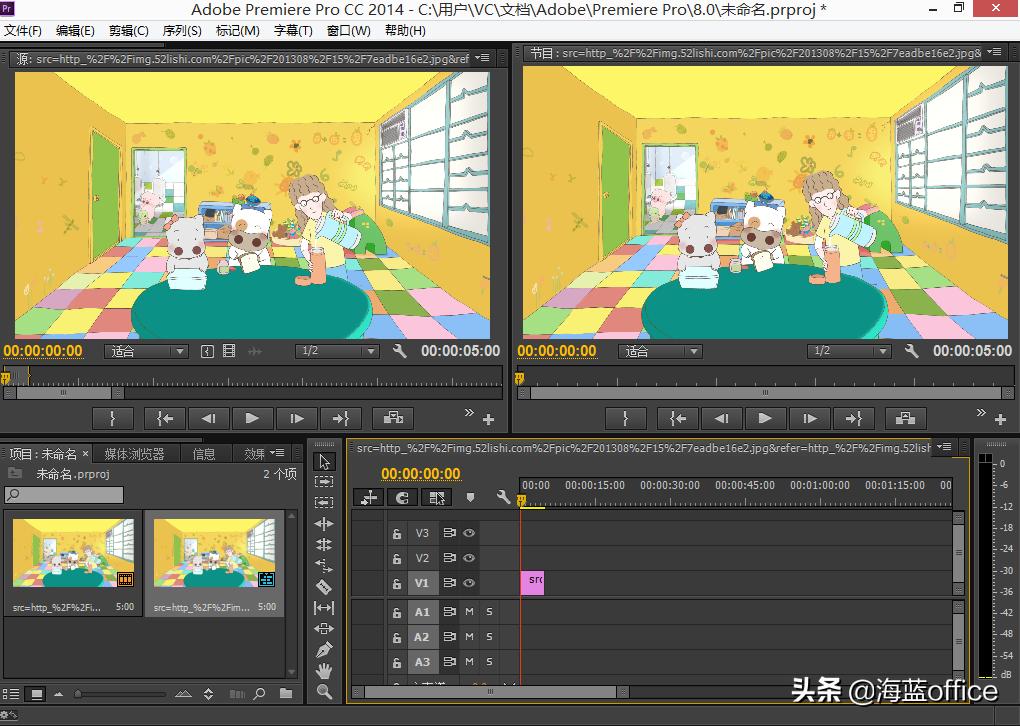Switch to the 媒体浏览器 tab
Viewport: 1020px width, 726px height.
[134, 454]
